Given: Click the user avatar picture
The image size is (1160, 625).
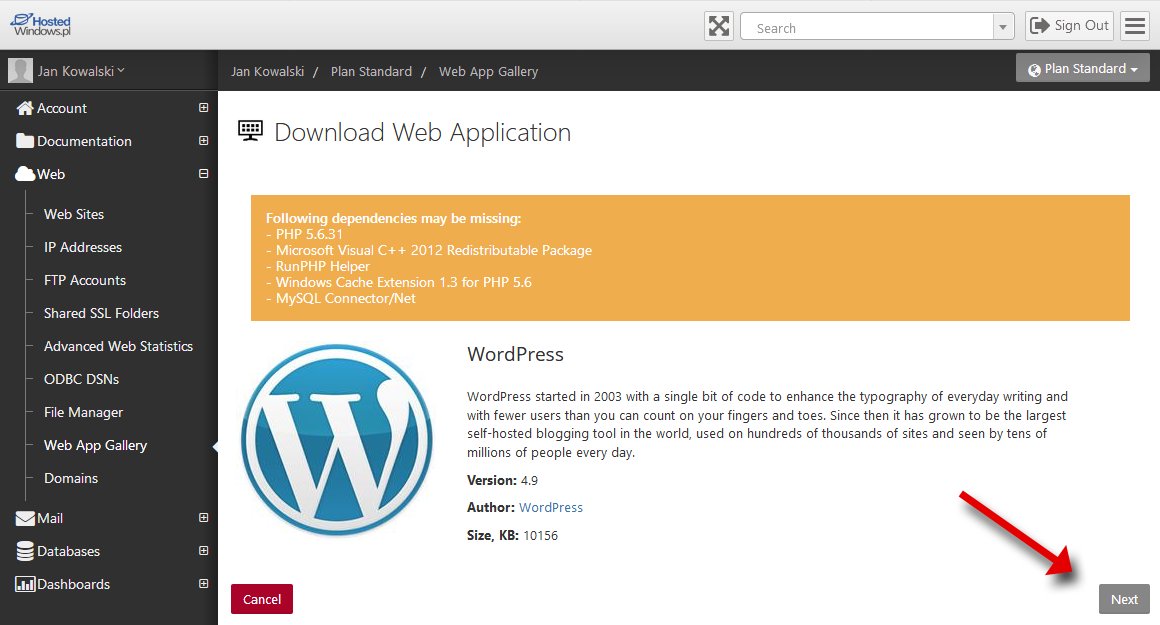Looking at the screenshot, I should point(20,71).
